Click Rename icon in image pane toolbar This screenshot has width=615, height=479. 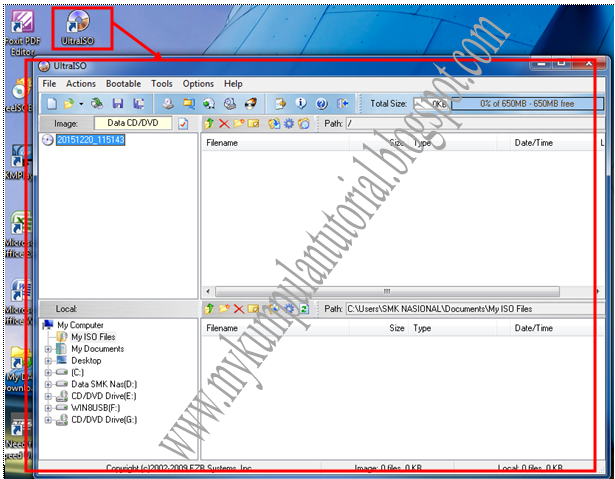(253, 124)
